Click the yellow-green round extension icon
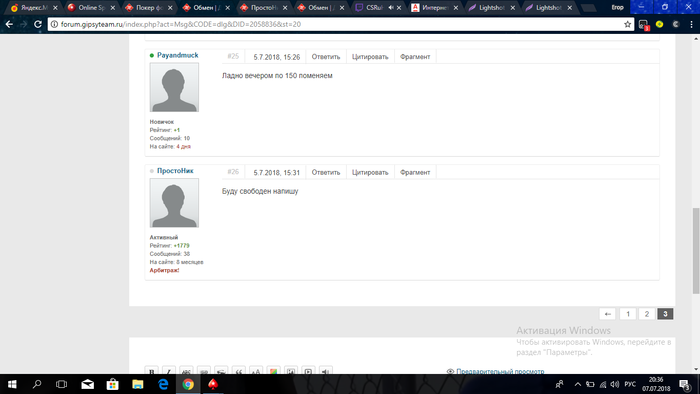 [659, 24]
